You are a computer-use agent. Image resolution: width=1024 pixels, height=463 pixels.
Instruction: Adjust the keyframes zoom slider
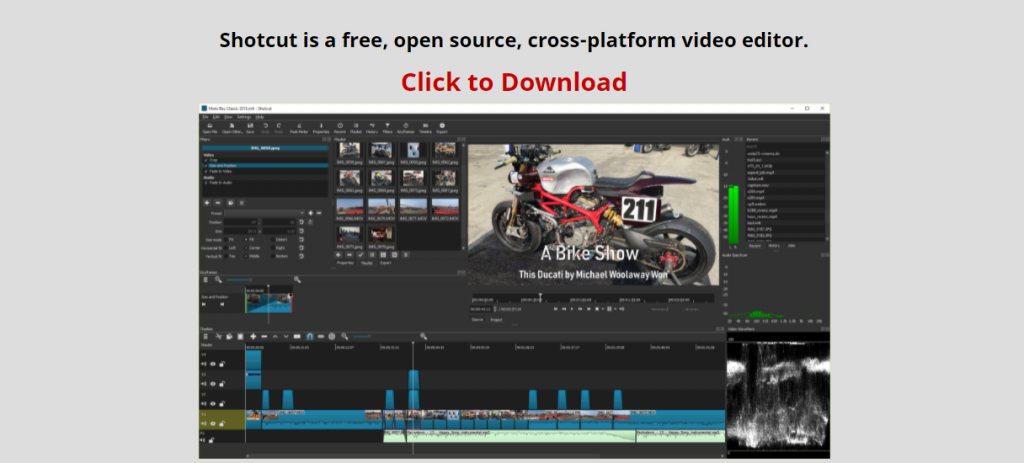point(239,279)
